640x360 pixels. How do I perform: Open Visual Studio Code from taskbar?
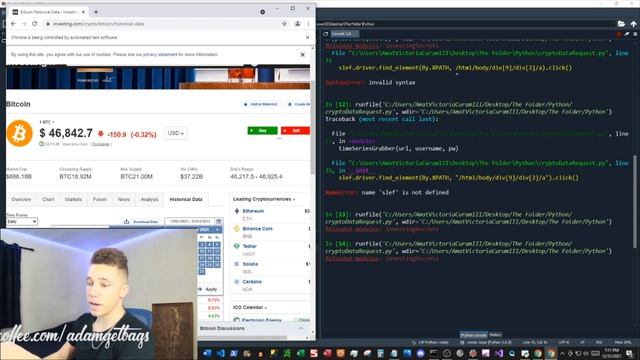click(220, 353)
